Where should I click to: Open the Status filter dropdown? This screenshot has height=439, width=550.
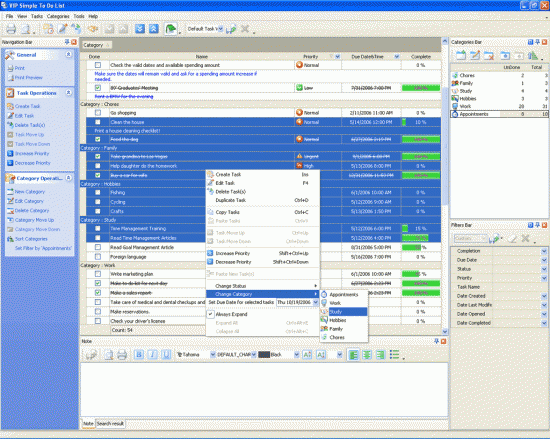544,269
